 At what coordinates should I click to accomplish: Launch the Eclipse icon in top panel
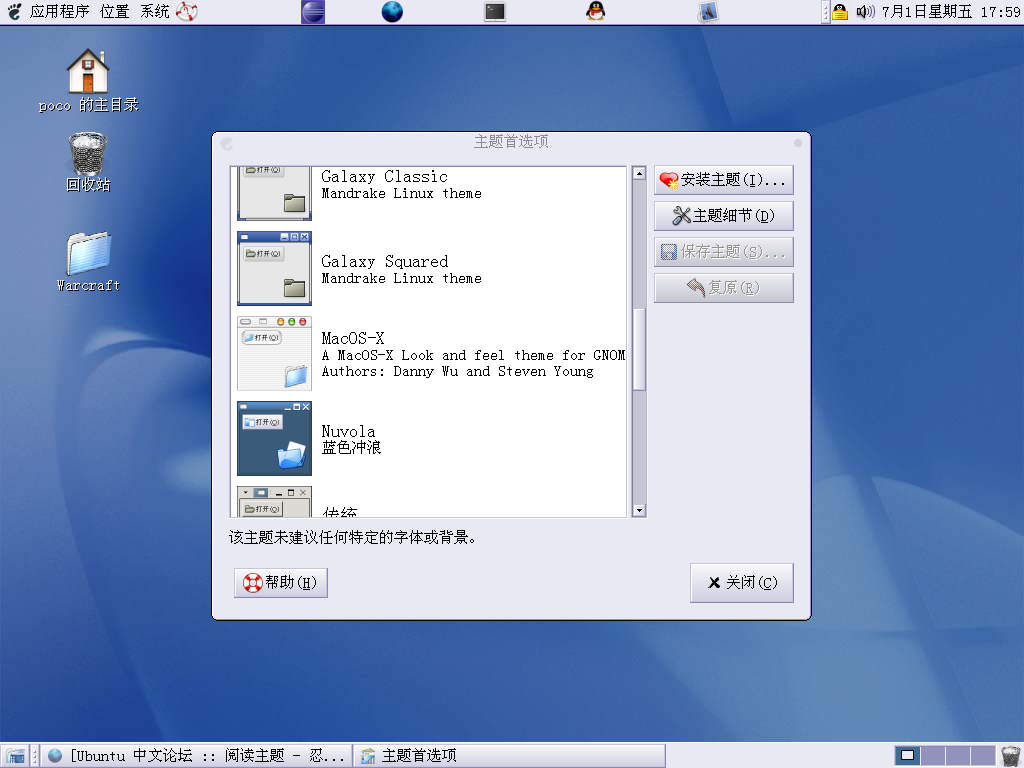313,11
